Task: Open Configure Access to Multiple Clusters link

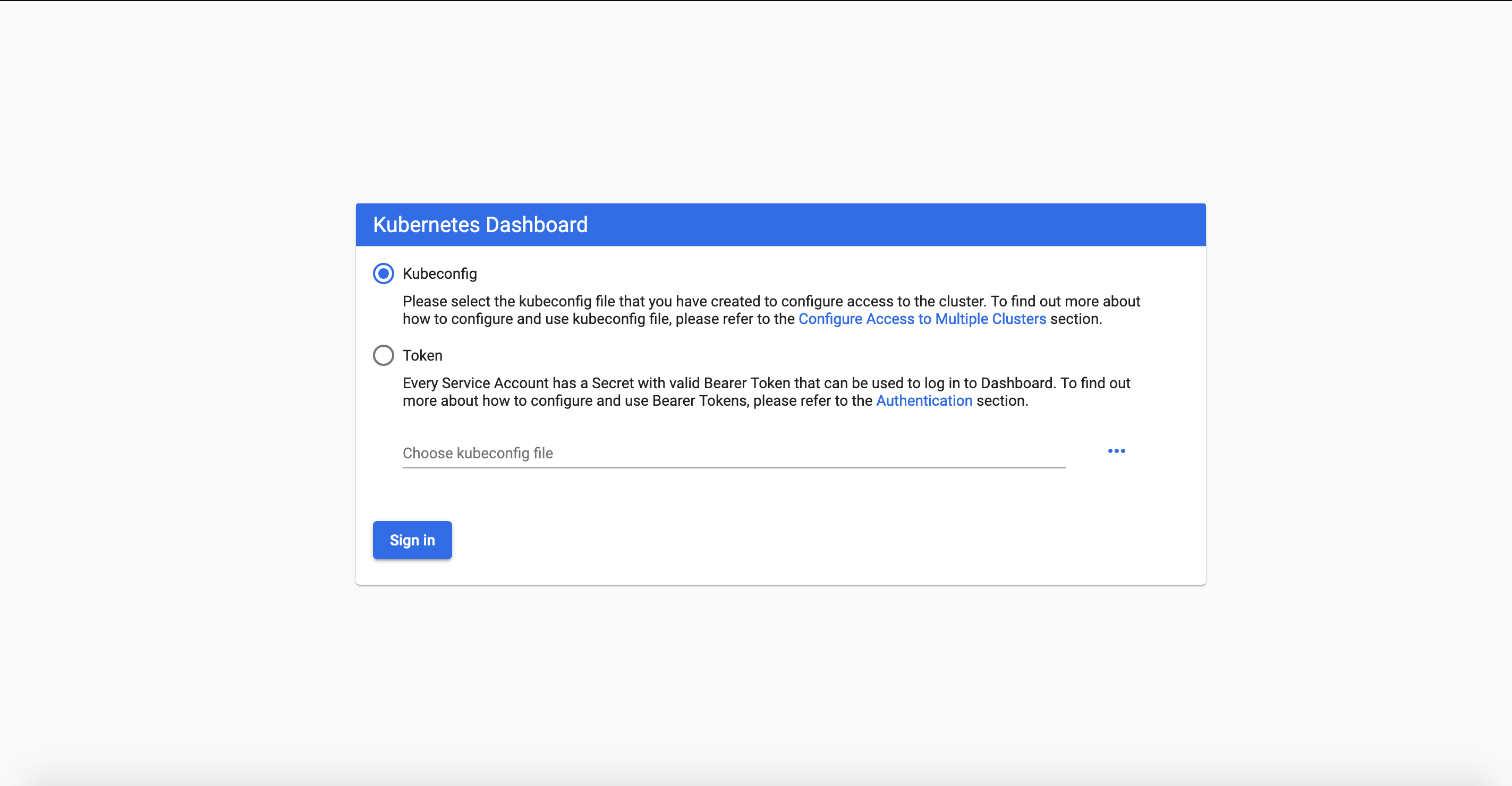Action: (x=922, y=319)
